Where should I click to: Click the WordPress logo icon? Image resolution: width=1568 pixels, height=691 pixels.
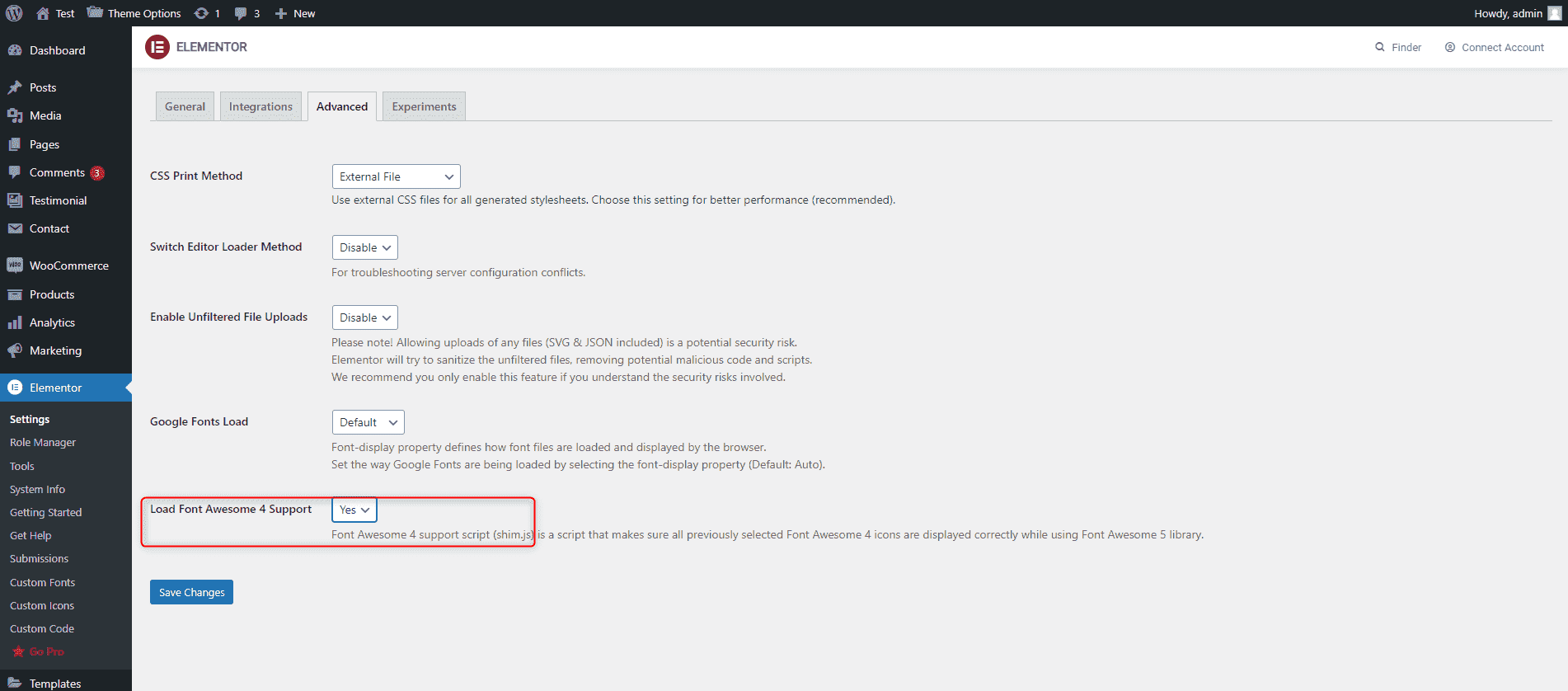point(14,13)
